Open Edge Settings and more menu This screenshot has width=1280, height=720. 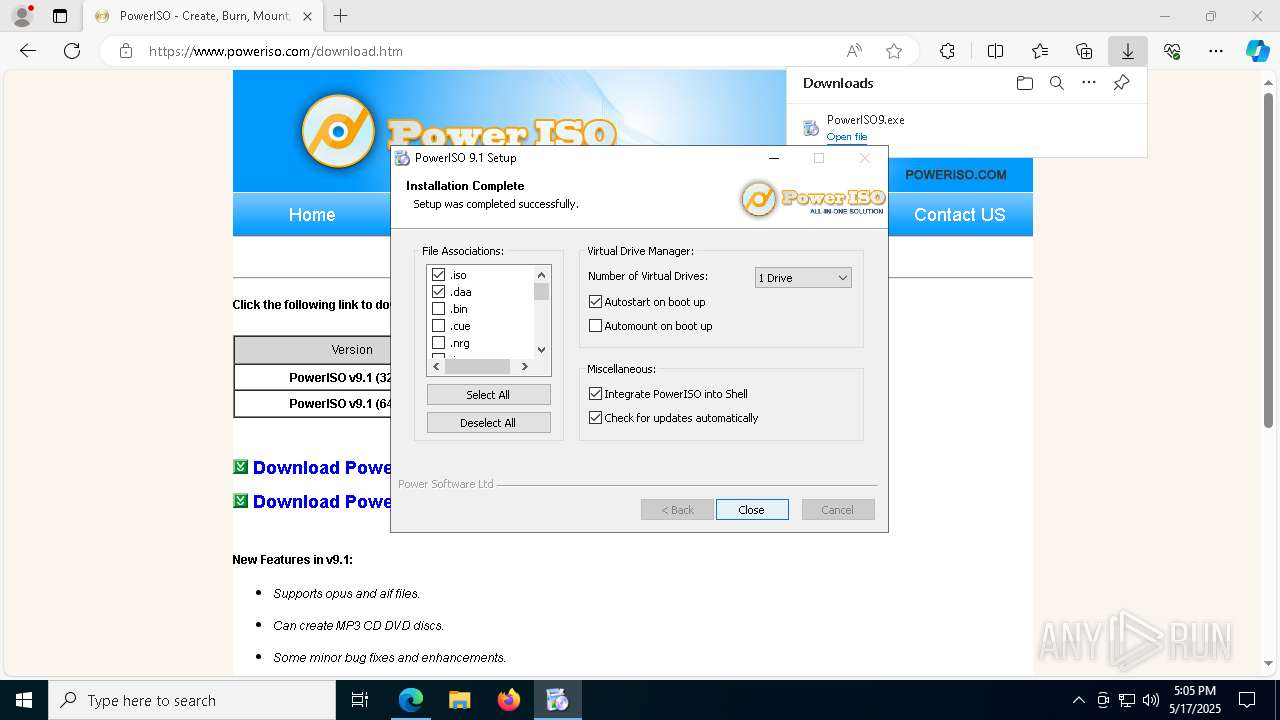click(x=1216, y=51)
